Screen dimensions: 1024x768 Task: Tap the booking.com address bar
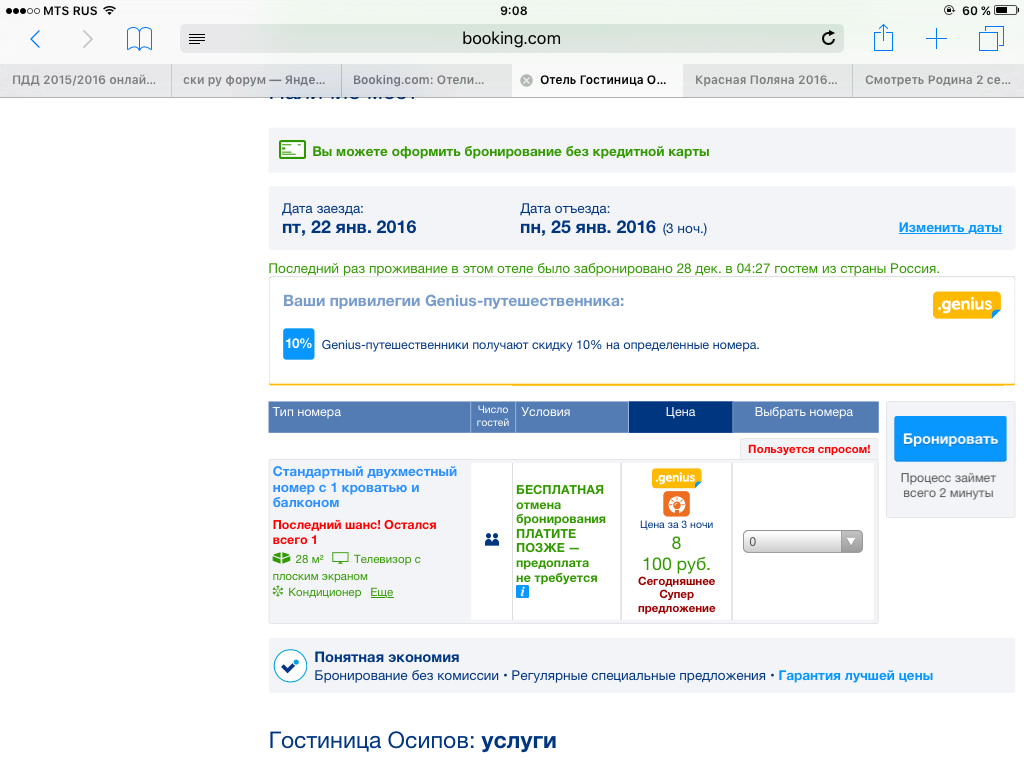click(x=511, y=39)
